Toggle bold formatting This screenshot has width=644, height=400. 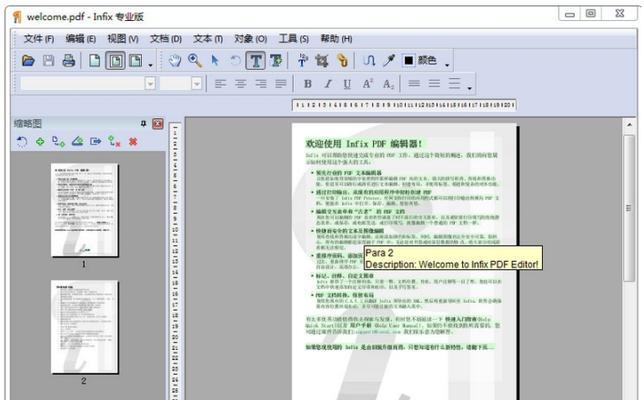coord(308,84)
